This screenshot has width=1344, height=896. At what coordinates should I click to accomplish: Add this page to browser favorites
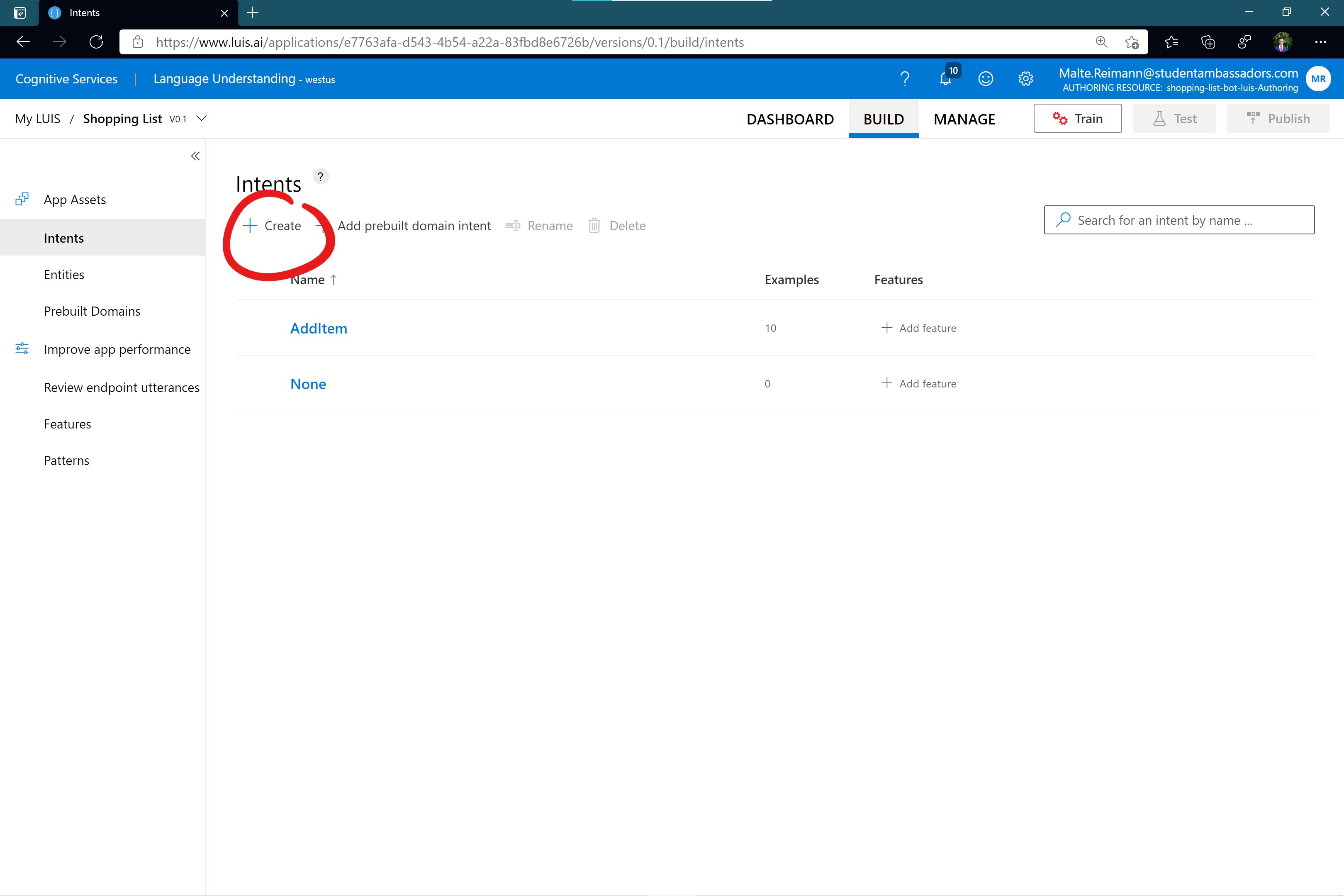pyautogui.click(x=1132, y=42)
